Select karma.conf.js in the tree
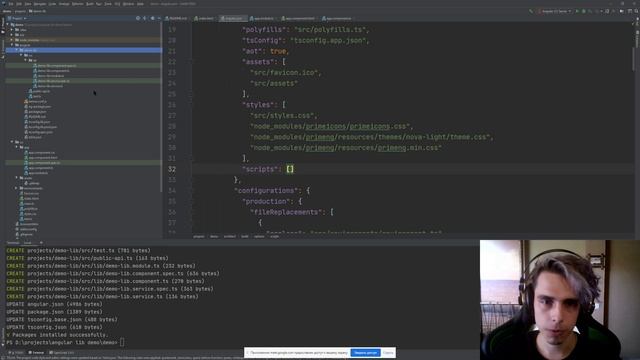Screen dimensions: 640x360 (36, 101)
